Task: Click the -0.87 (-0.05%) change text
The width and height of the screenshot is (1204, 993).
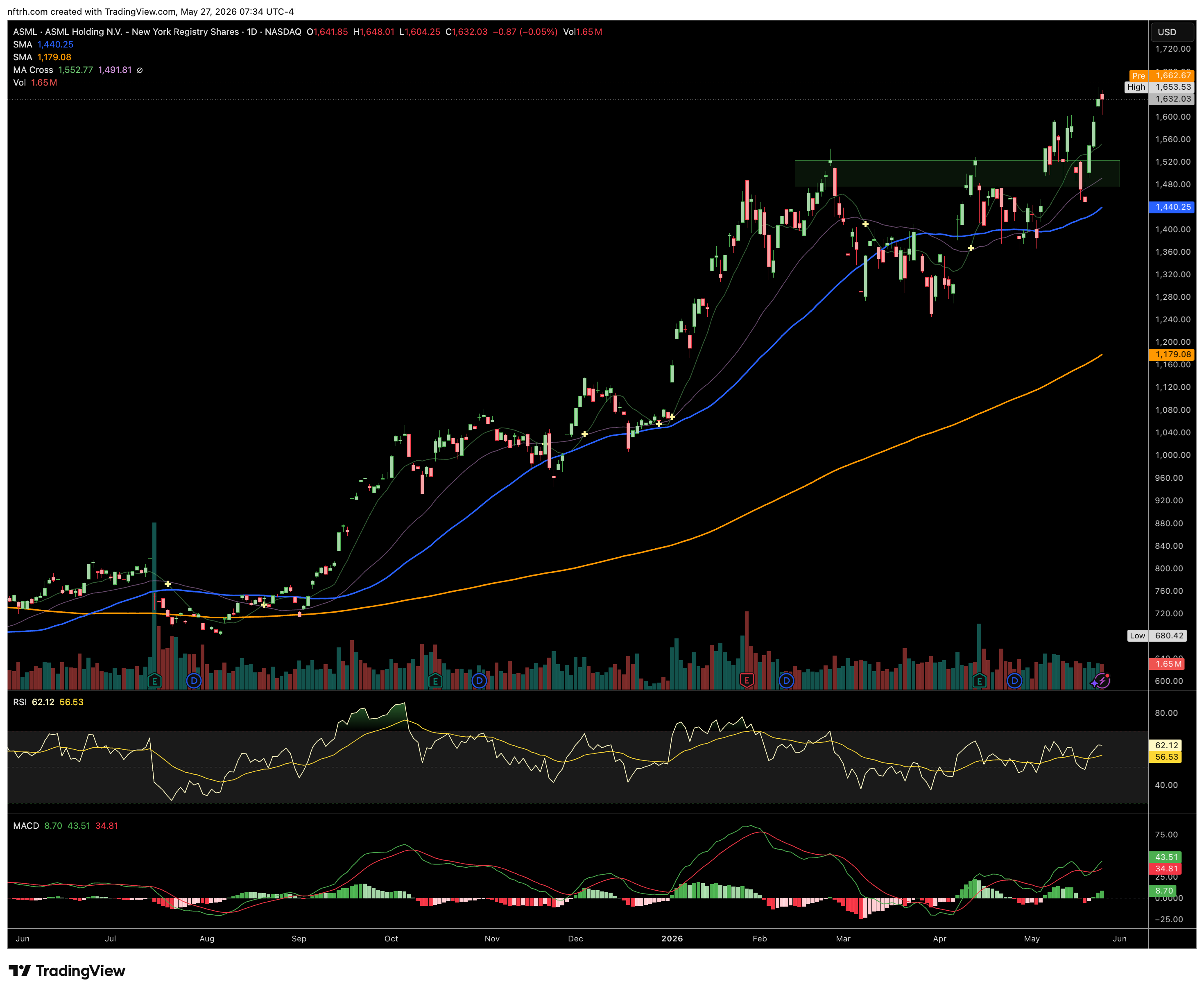Action: tap(525, 32)
